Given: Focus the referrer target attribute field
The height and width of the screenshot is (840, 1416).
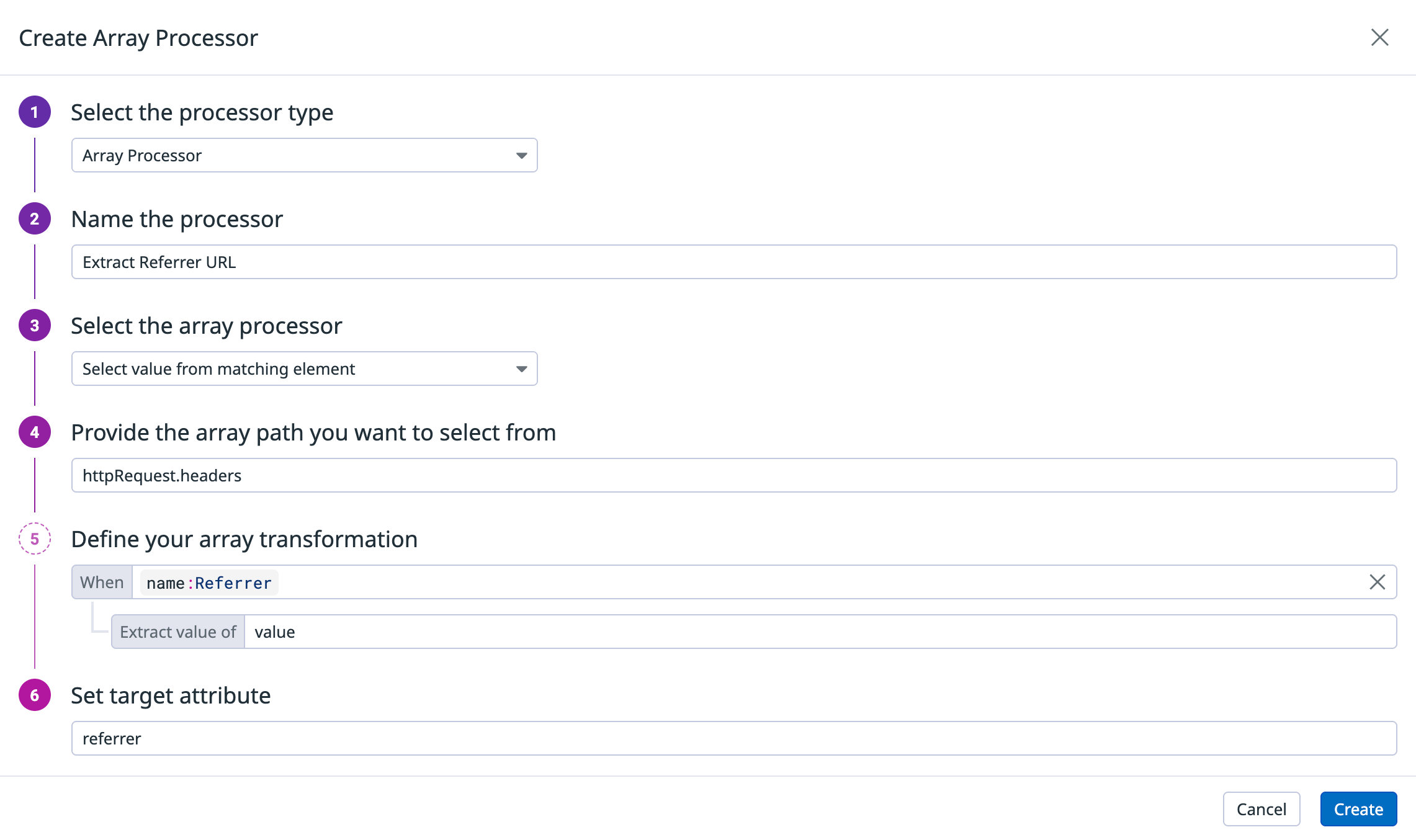Looking at the screenshot, I should coord(733,739).
